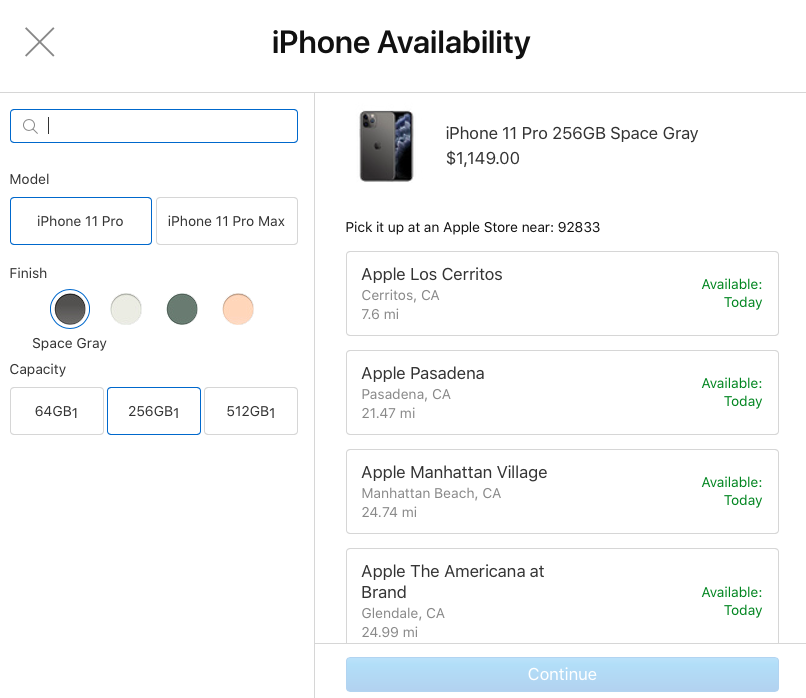
Task: Focus the zip code search field
Action: tap(154, 126)
